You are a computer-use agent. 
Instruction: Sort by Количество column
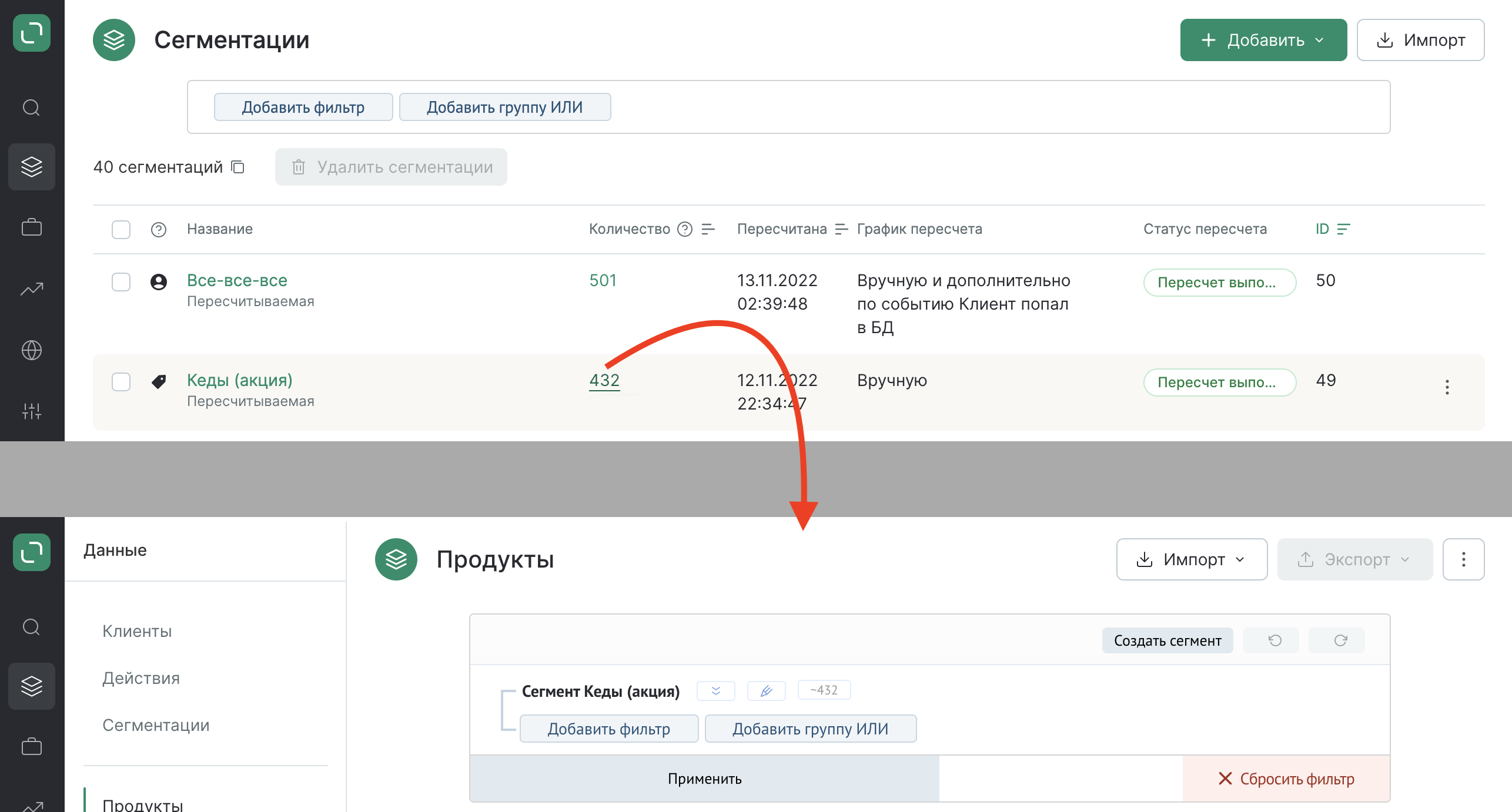click(708, 229)
